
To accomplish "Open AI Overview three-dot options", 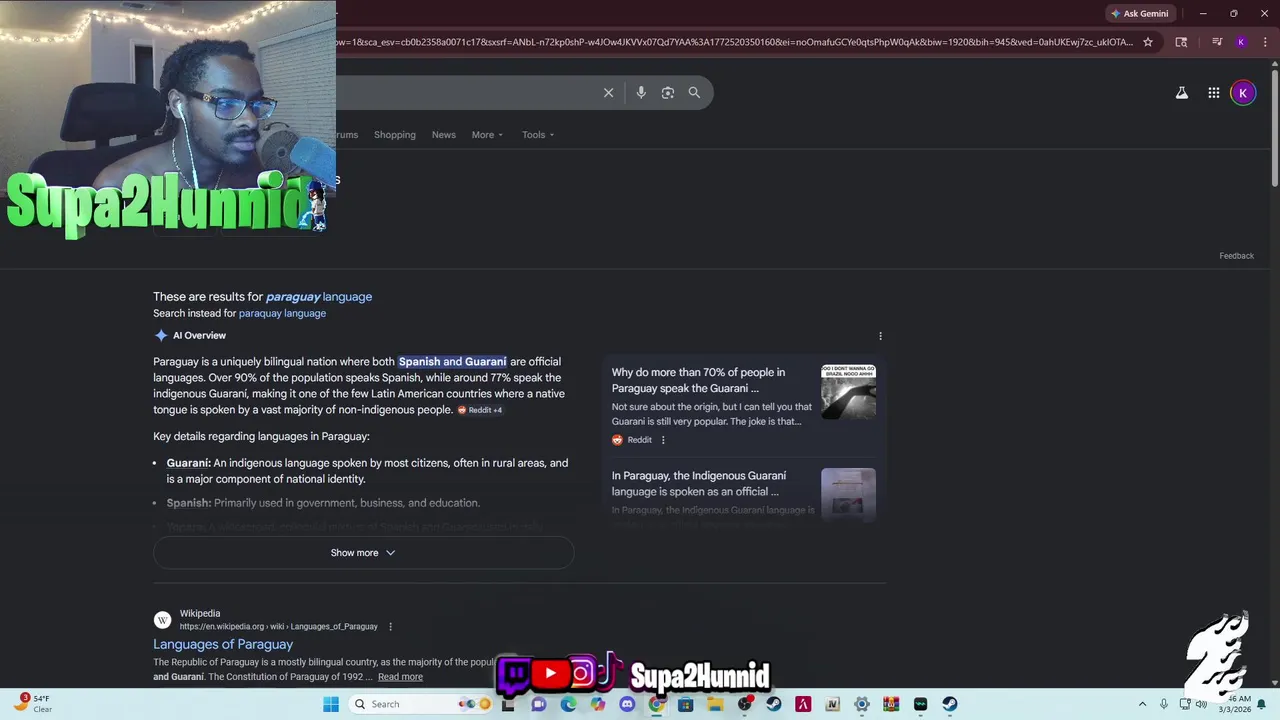I will [880, 336].
